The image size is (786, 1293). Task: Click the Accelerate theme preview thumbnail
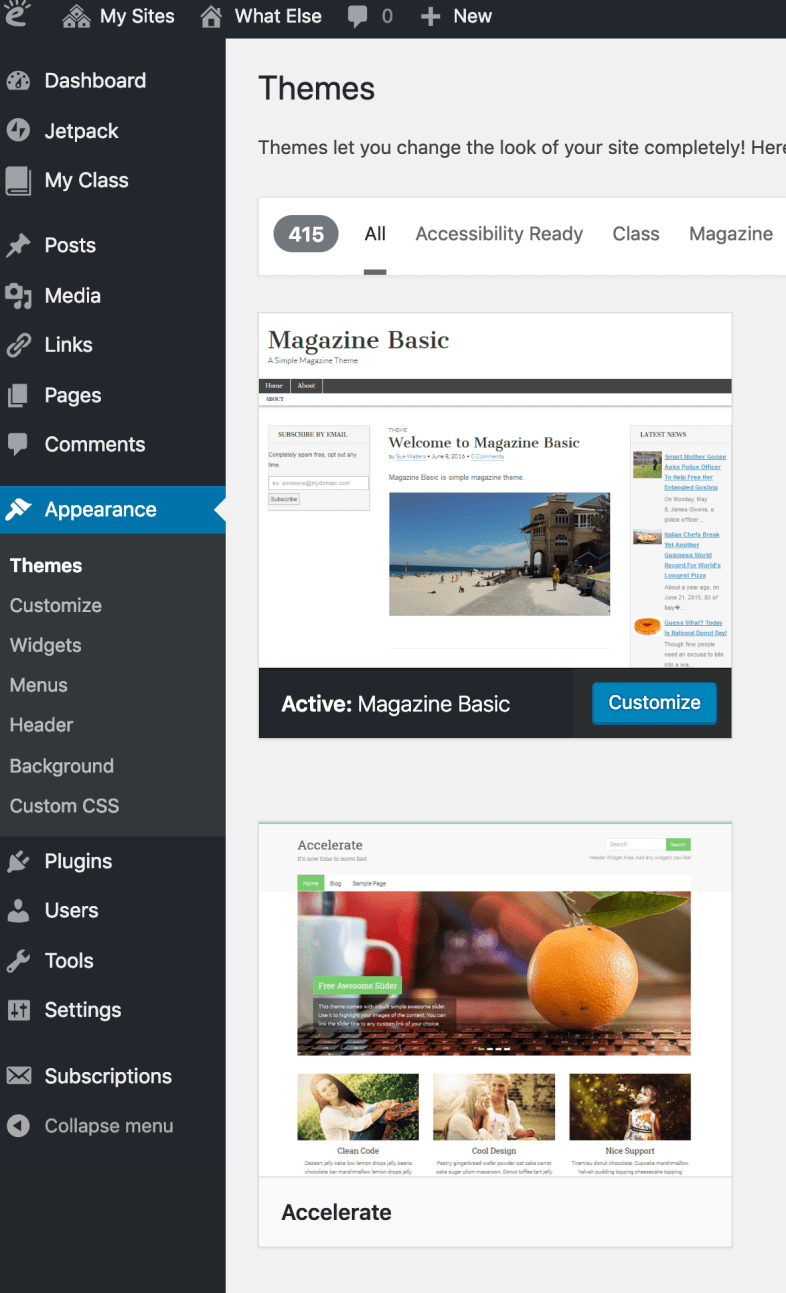pyautogui.click(x=494, y=1000)
